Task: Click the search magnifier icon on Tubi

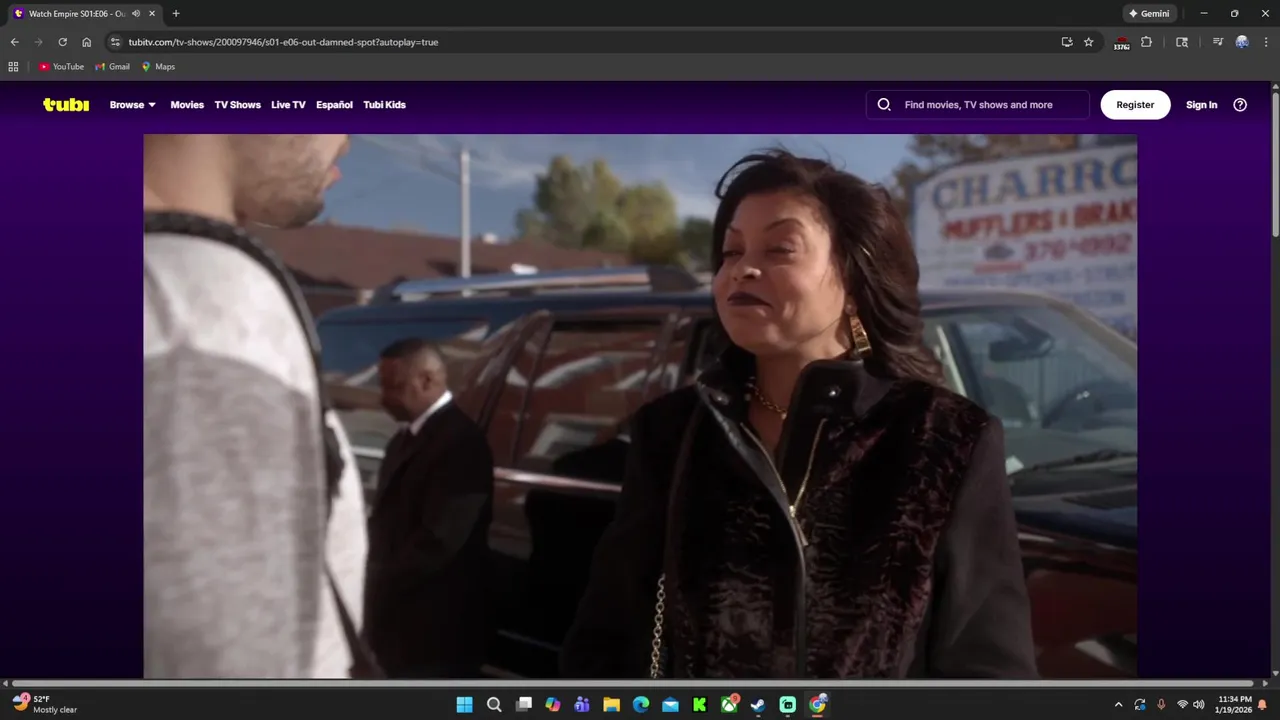Action: 884,104
